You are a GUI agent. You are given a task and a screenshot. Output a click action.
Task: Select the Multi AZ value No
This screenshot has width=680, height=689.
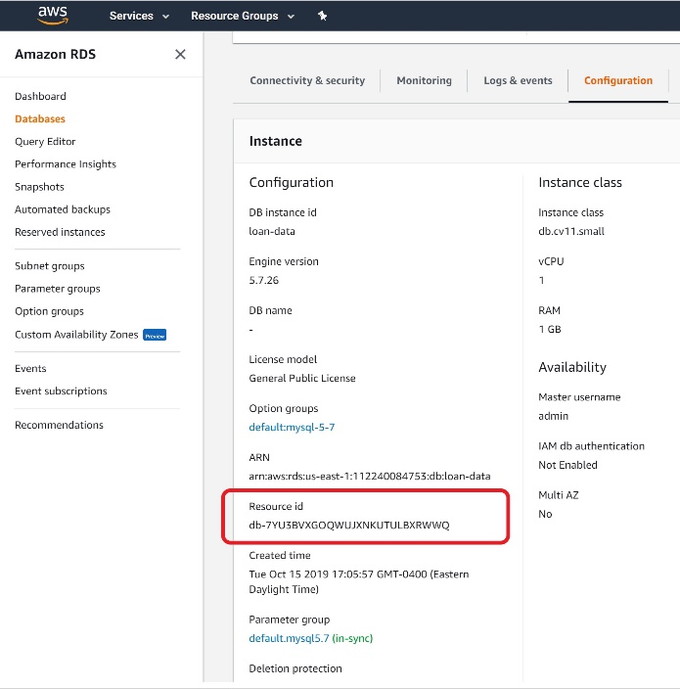click(545, 514)
